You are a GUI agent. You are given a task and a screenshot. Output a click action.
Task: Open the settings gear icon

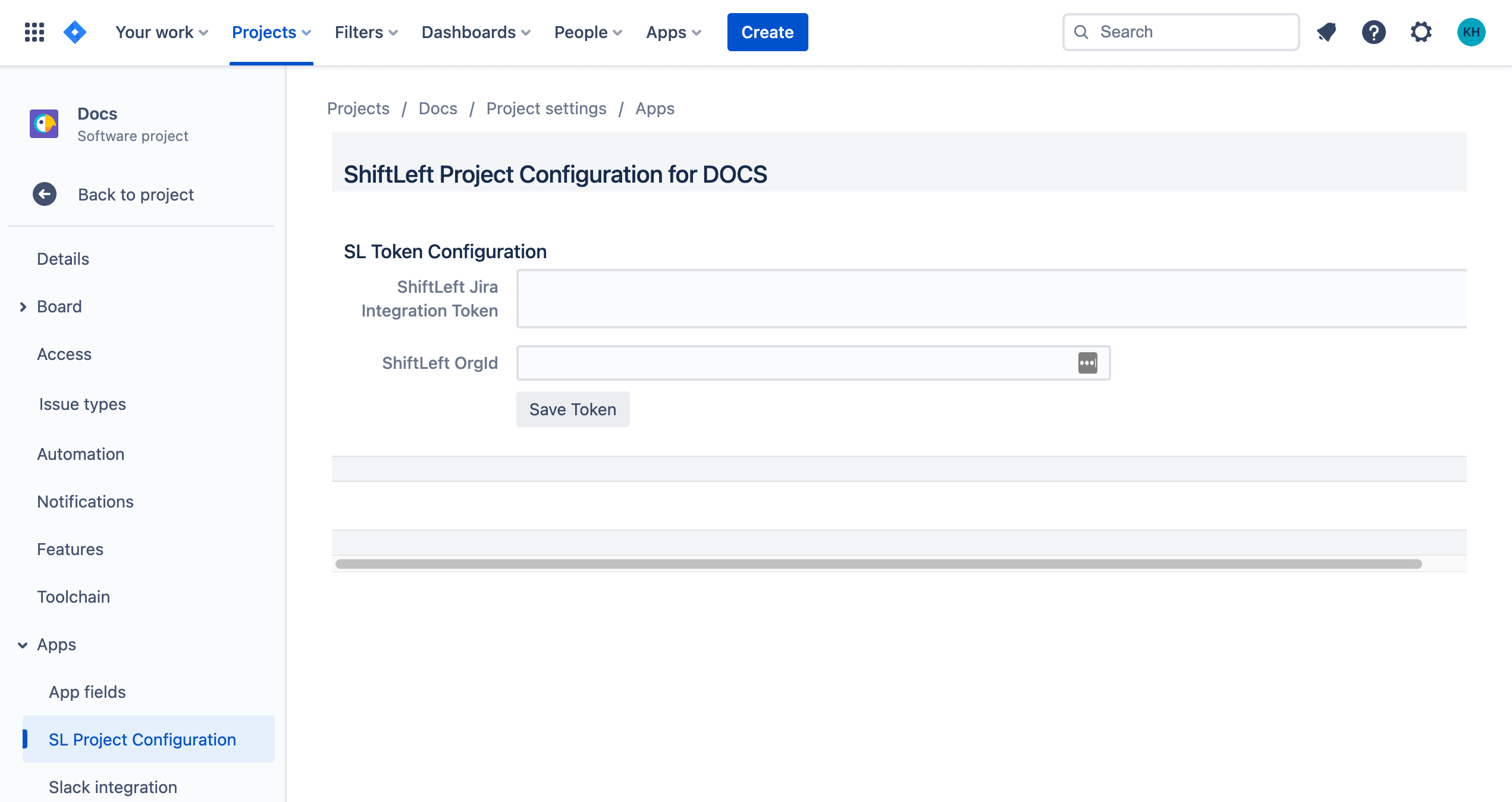click(1421, 32)
